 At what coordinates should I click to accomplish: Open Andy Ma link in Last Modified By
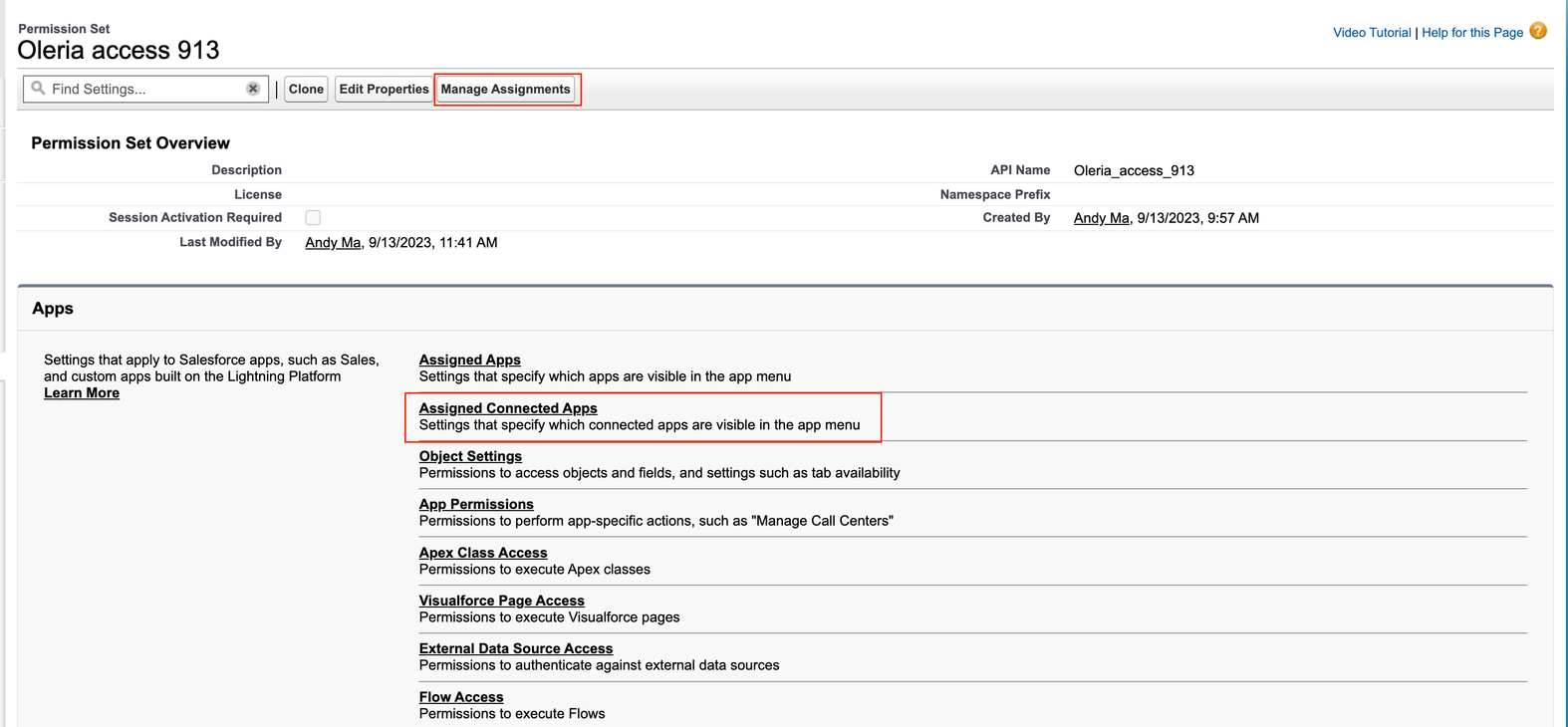coord(333,242)
